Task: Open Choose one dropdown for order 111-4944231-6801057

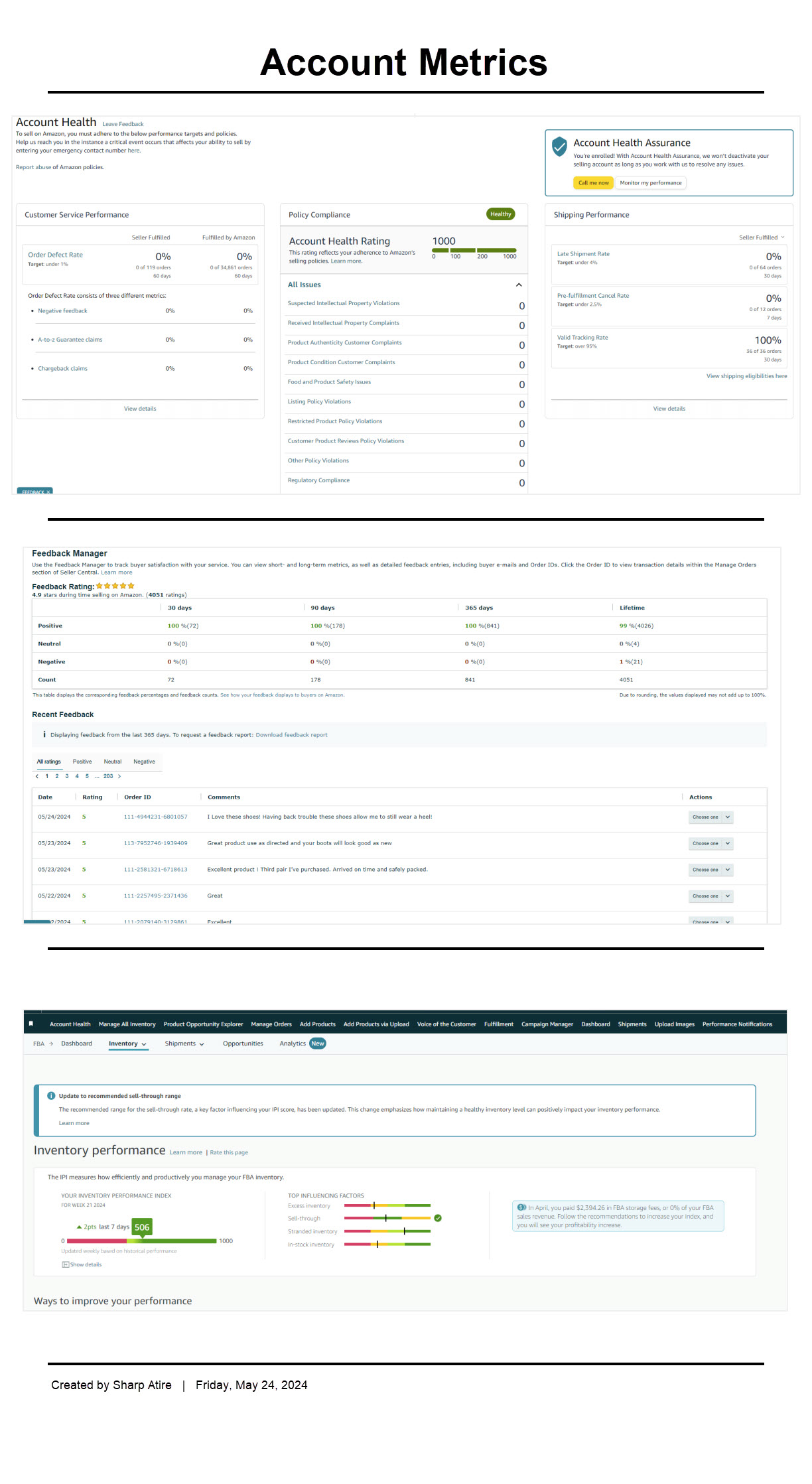Action: (x=710, y=817)
